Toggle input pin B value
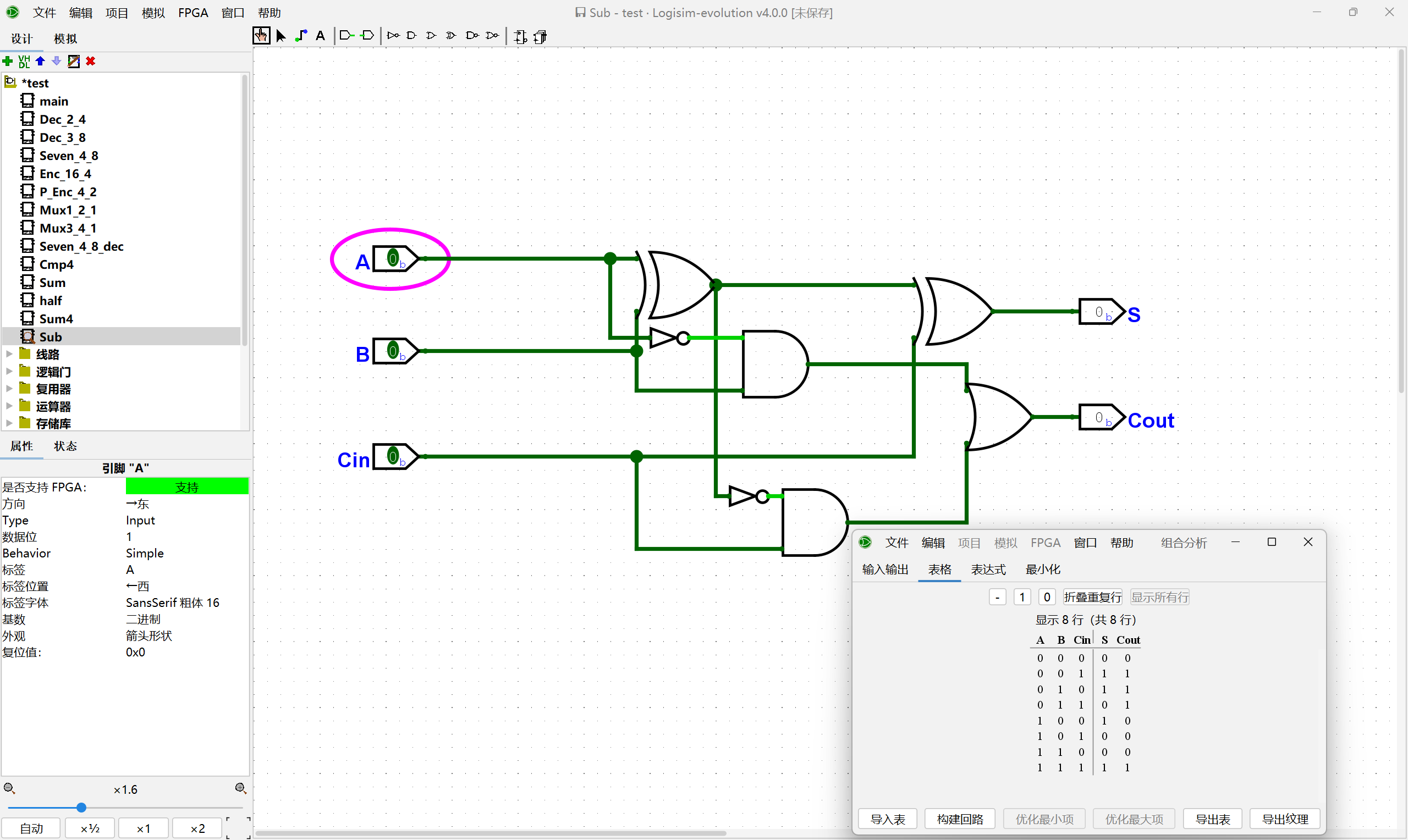This screenshot has height=840, width=1408. tap(393, 351)
